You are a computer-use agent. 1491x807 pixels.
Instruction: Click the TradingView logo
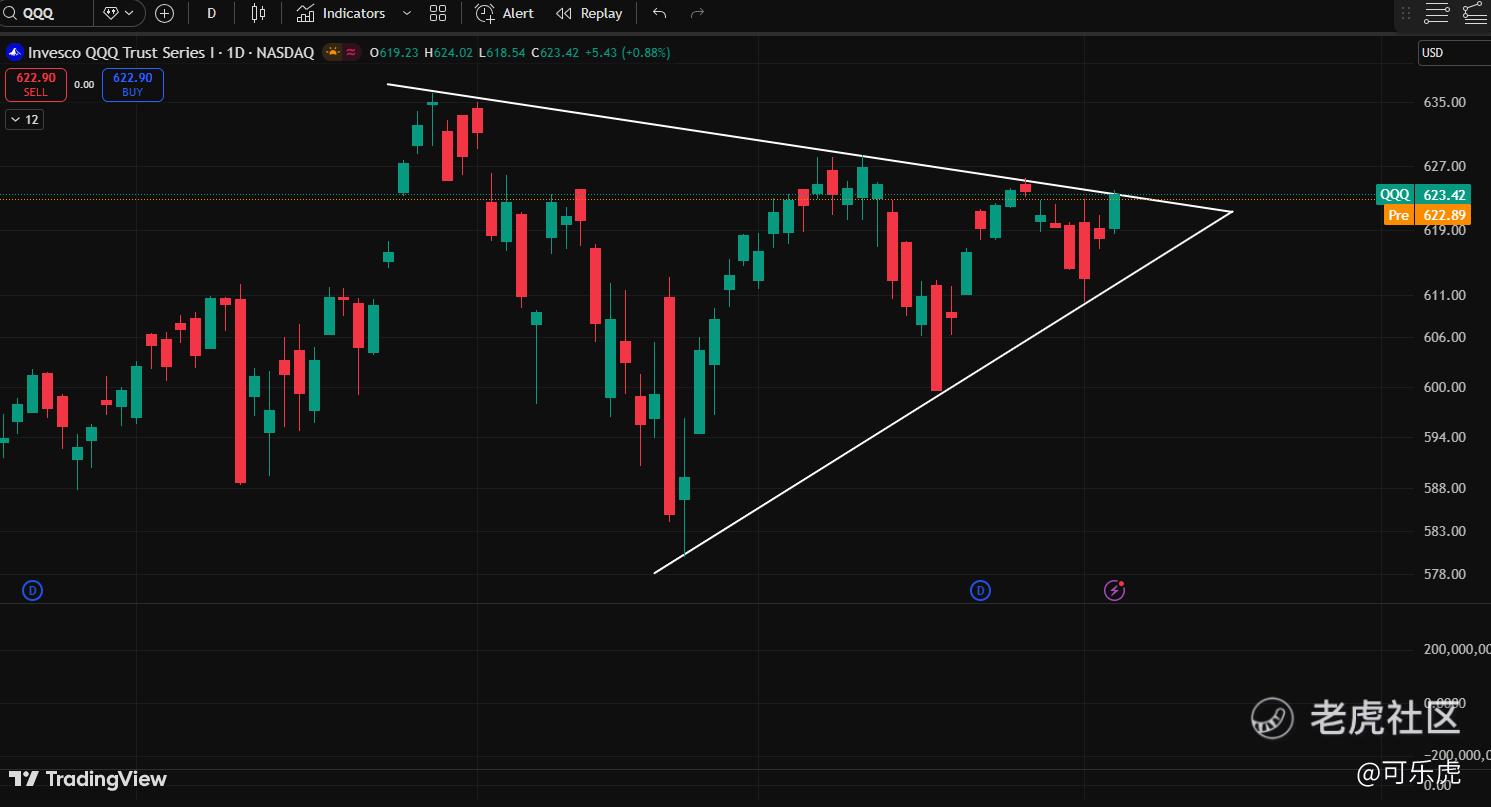[88, 779]
